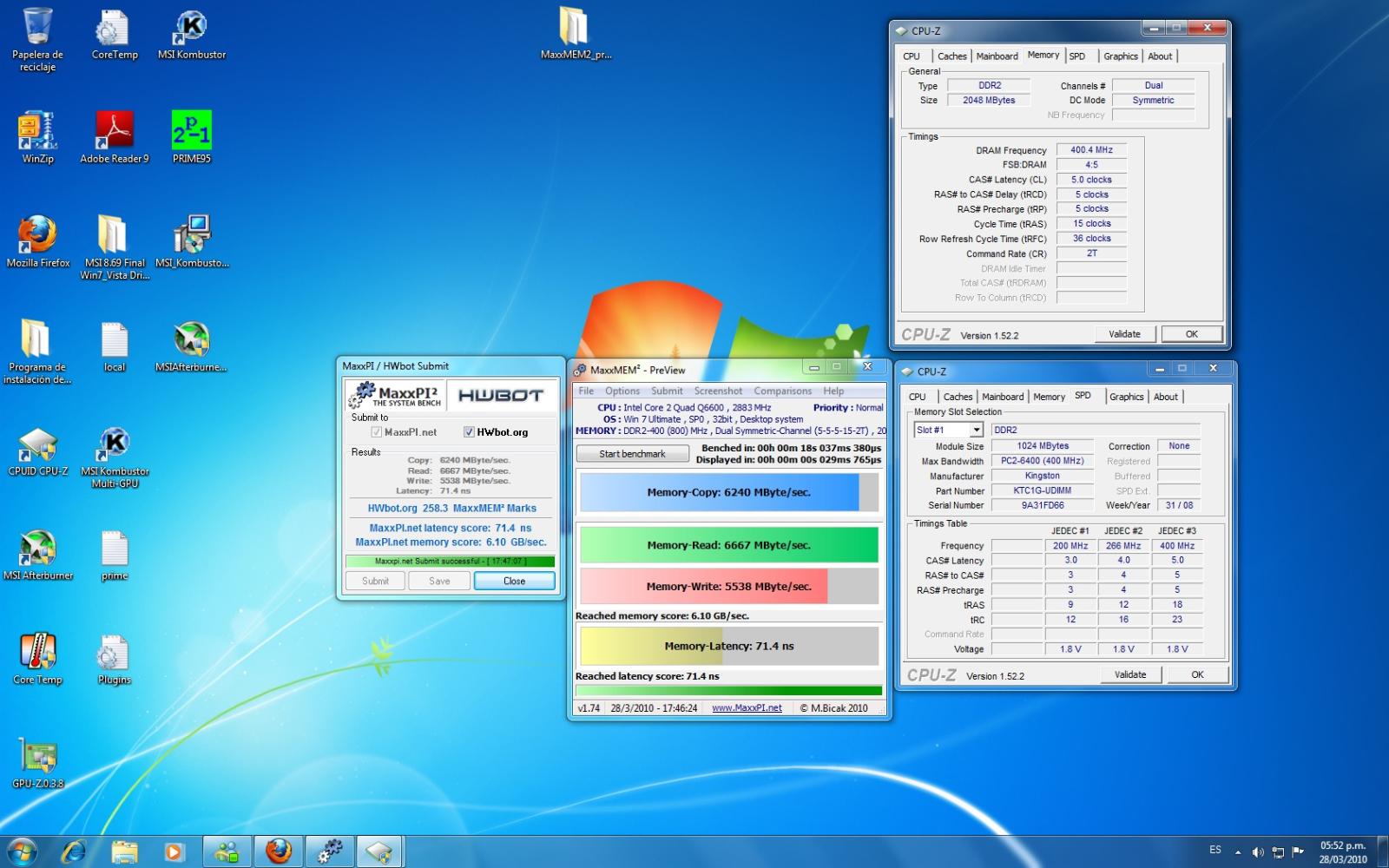Click the taskbar clock showing 05:52 p.m.
The image size is (1389, 868).
[1343, 852]
